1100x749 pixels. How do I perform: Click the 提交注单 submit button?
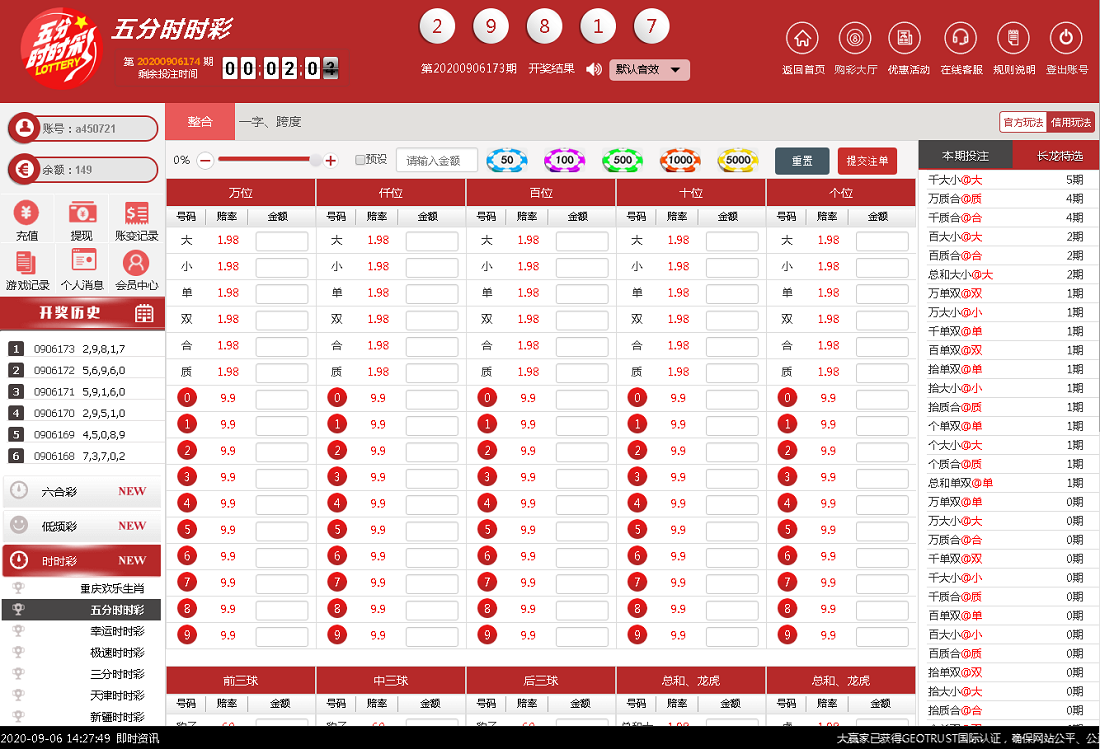tap(867, 161)
